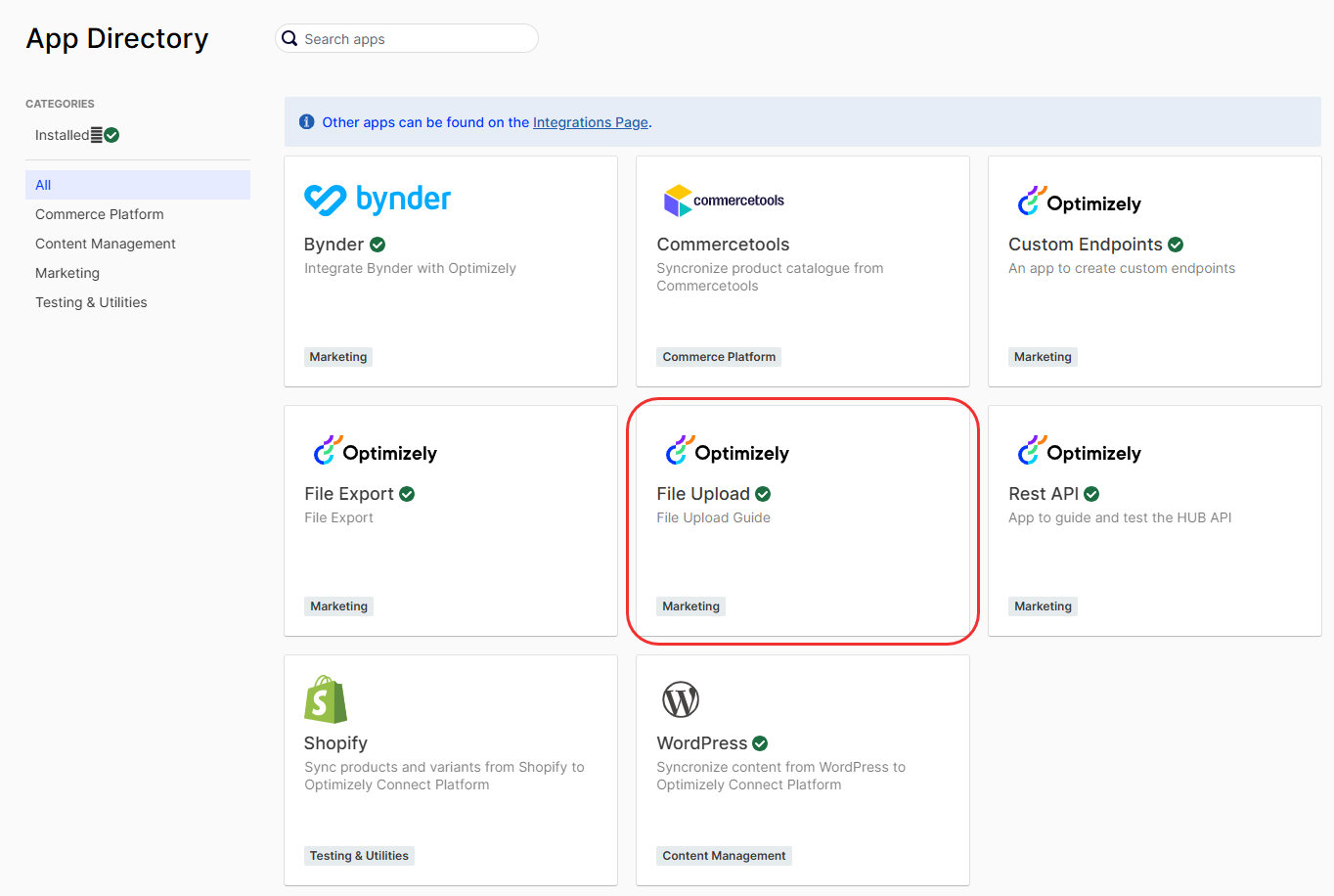
Task: Click Marketing tag on Custom Endpoints card
Action: click(1043, 357)
